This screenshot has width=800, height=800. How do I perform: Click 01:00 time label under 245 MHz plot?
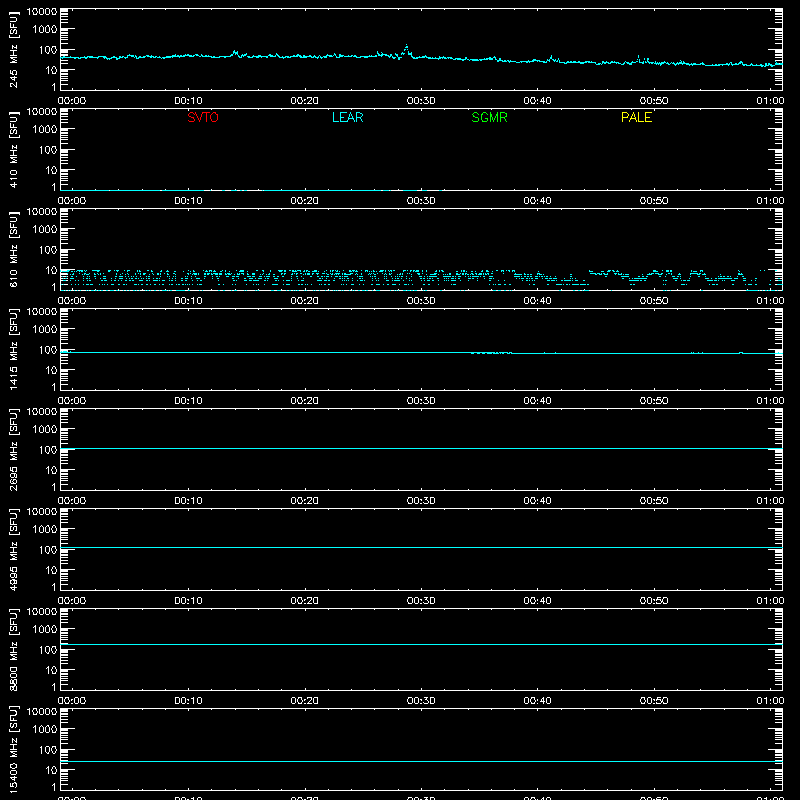[770, 101]
